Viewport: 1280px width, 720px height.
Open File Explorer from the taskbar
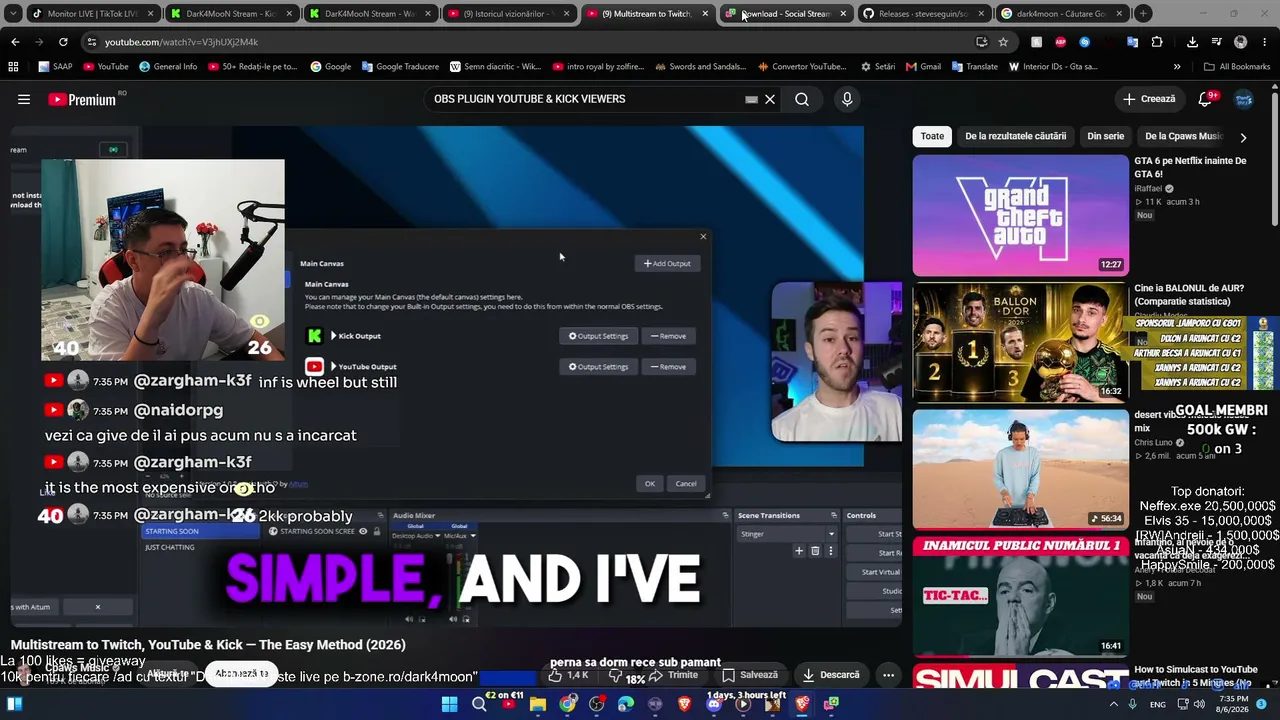(x=538, y=704)
